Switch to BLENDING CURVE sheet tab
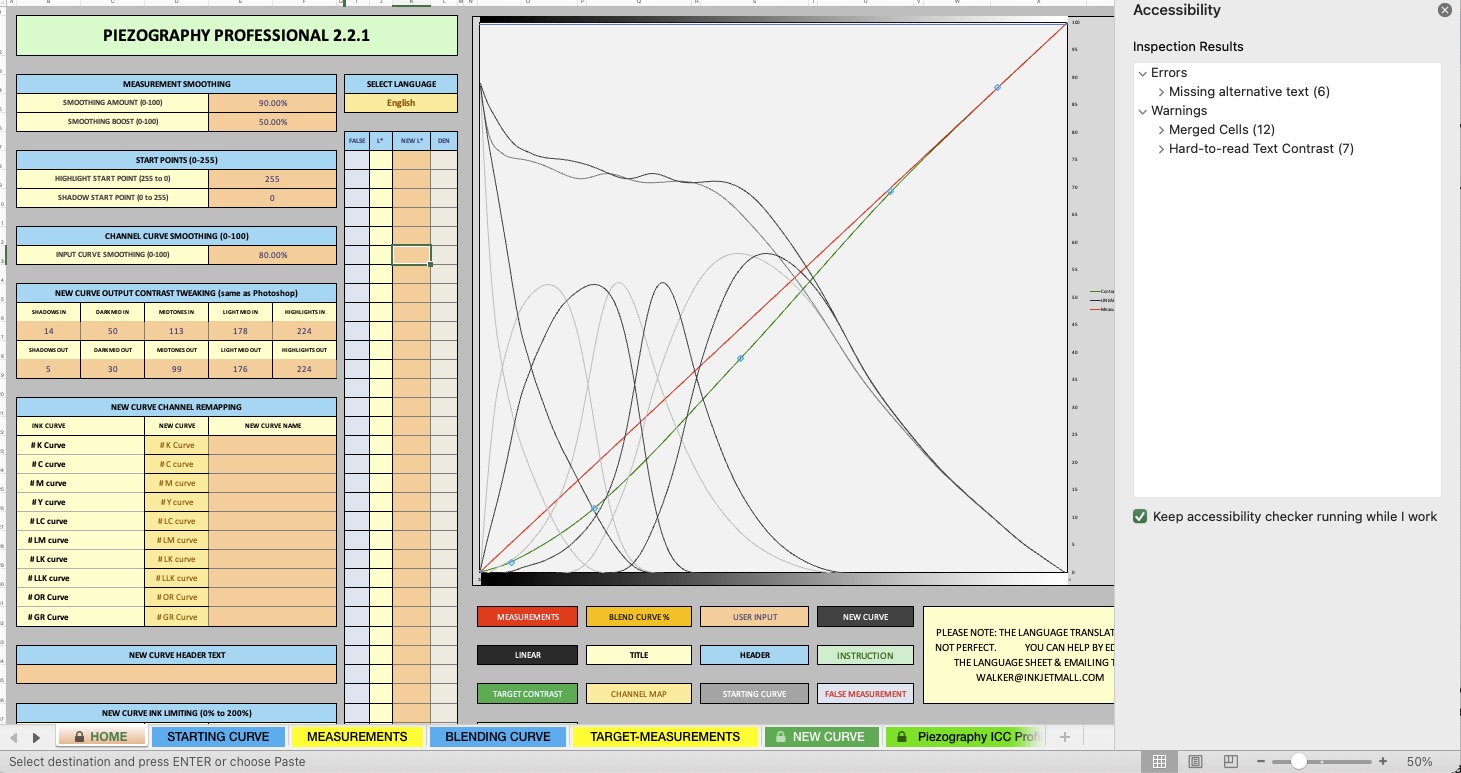The height and width of the screenshot is (773, 1461). 497,737
